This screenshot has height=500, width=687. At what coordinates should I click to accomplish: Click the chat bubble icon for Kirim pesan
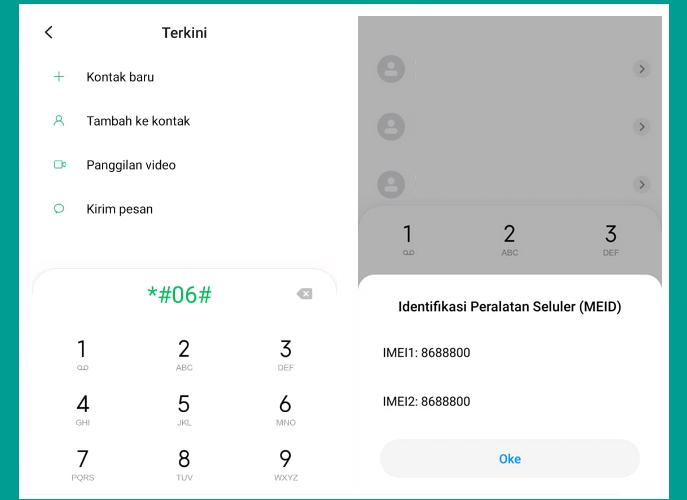pyautogui.click(x=59, y=209)
